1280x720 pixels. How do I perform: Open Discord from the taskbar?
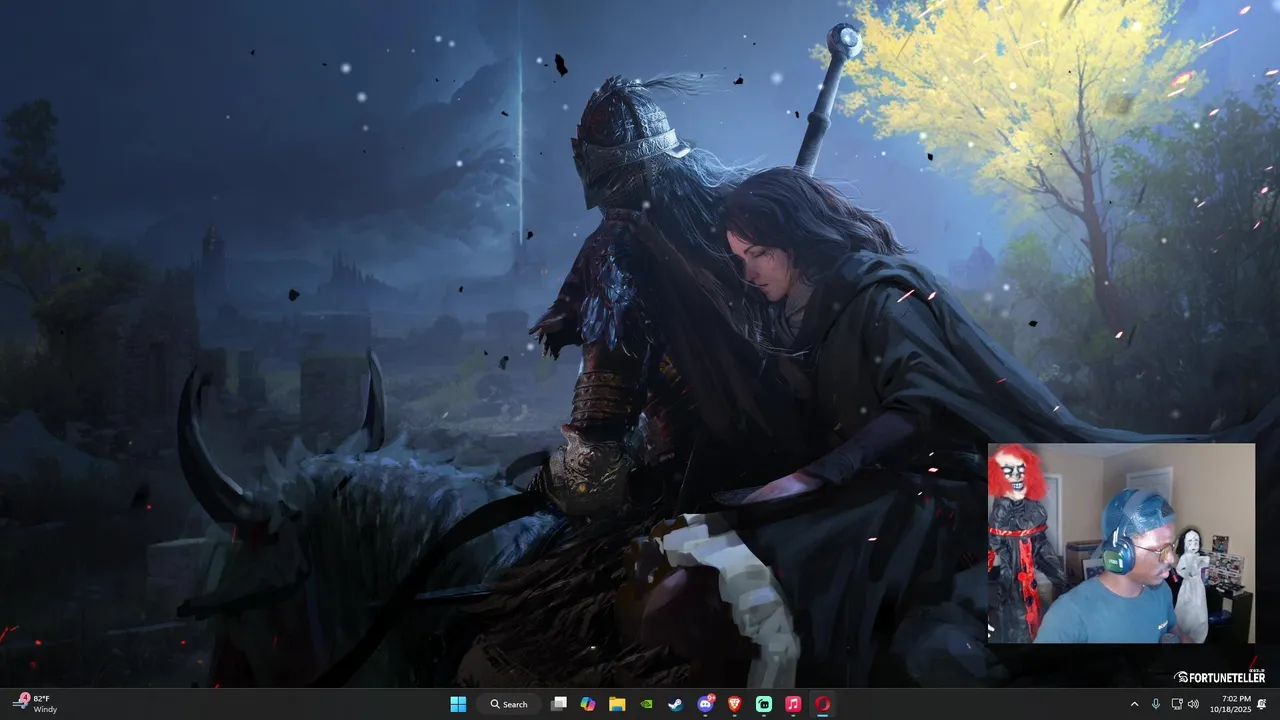[x=706, y=704]
